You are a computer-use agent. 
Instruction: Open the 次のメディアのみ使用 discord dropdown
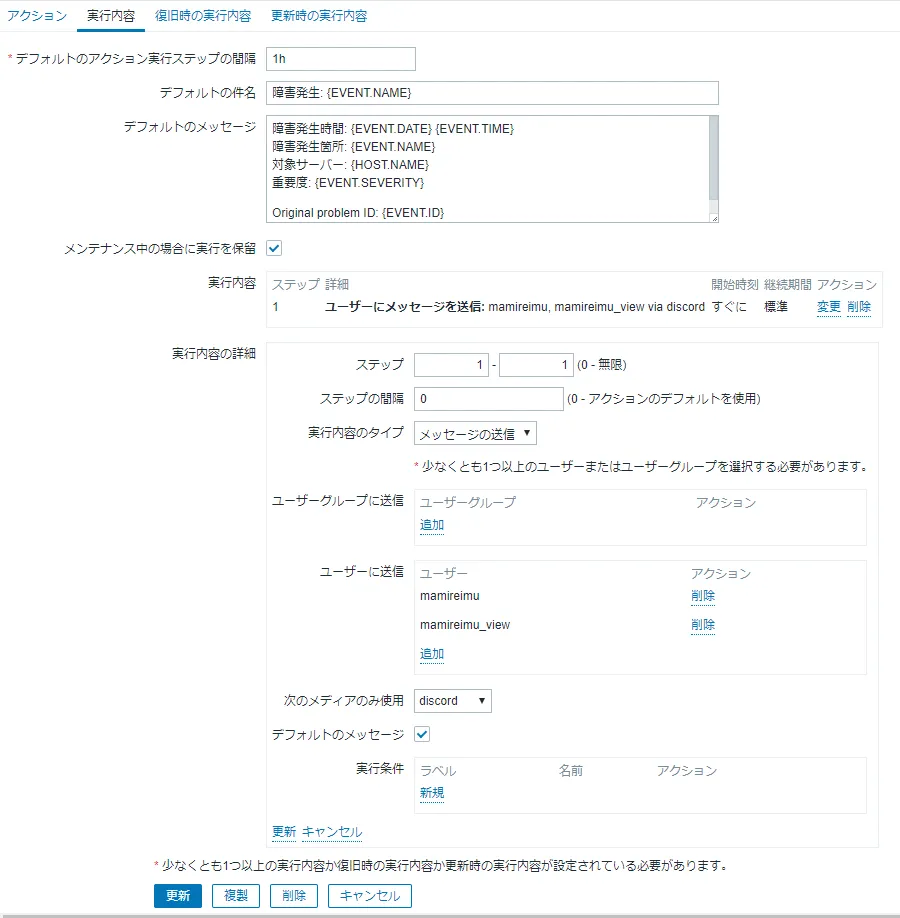click(453, 701)
